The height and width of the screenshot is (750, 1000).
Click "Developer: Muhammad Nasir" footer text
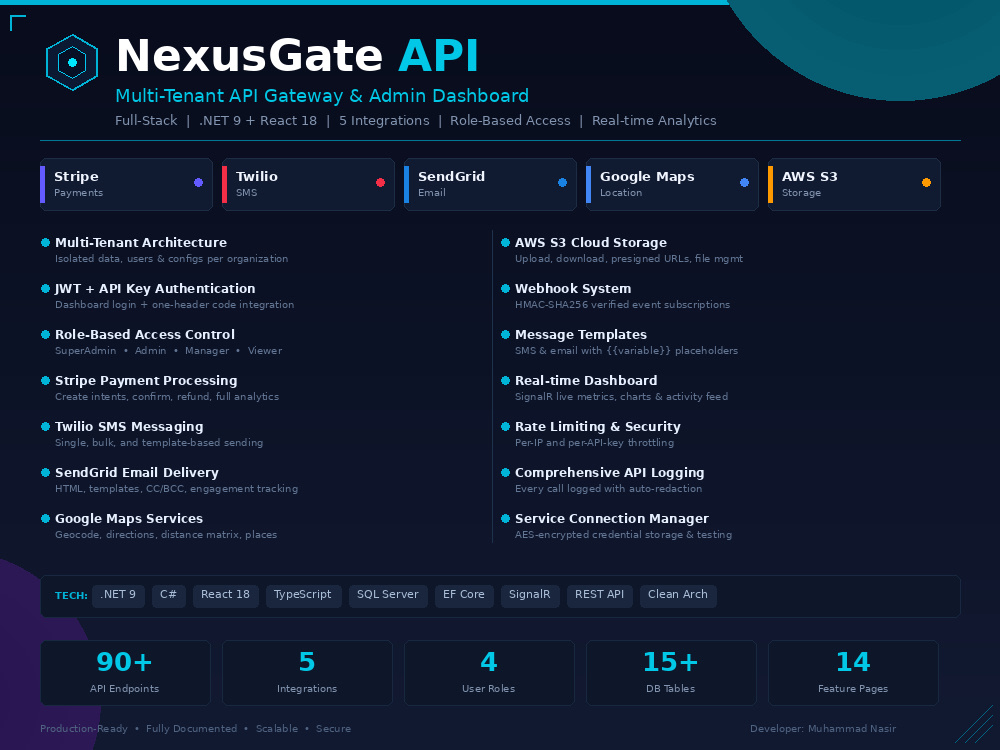(x=823, y=728)
